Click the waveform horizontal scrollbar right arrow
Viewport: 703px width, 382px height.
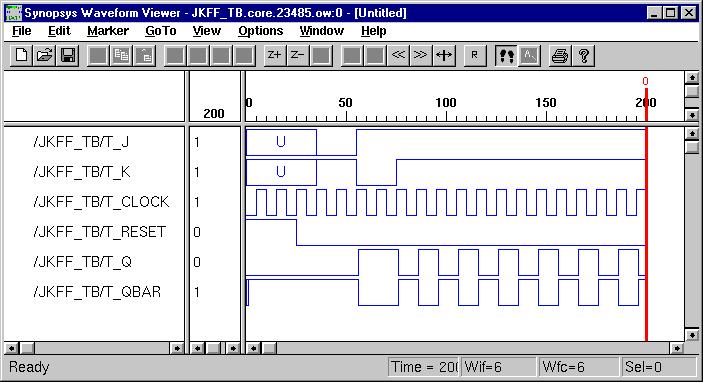point(677,348)
